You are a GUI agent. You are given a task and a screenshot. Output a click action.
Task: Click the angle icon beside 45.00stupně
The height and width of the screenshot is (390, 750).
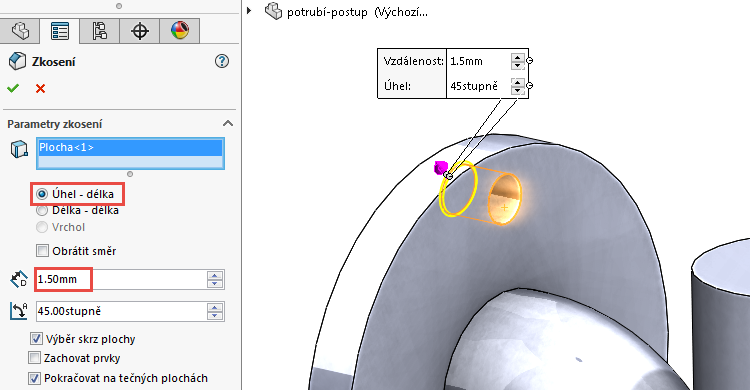(19, 311)
